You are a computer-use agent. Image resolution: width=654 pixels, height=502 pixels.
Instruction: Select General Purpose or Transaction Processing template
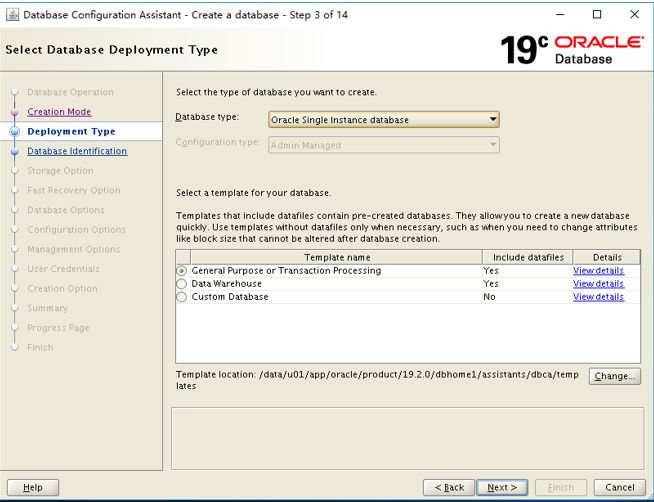(x=181, y=271)
